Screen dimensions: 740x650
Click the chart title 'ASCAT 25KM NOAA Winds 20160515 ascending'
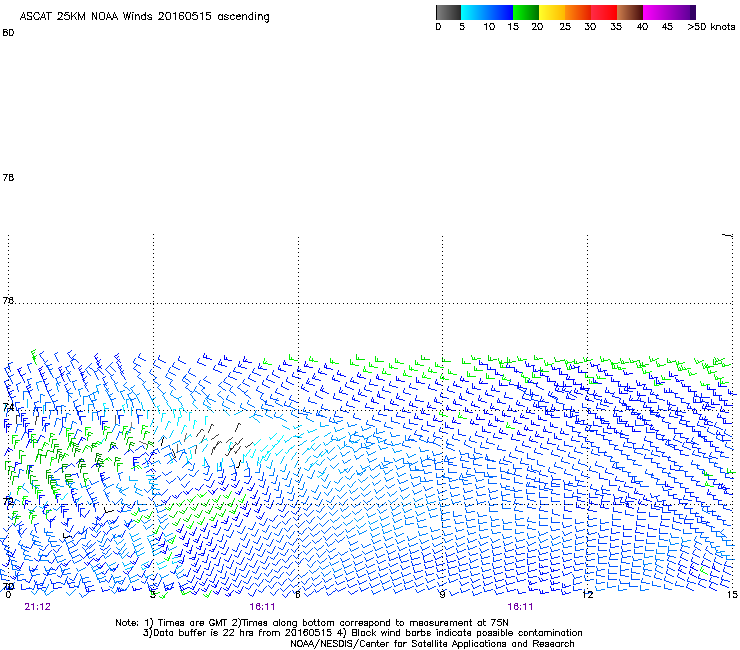point(144,16)
